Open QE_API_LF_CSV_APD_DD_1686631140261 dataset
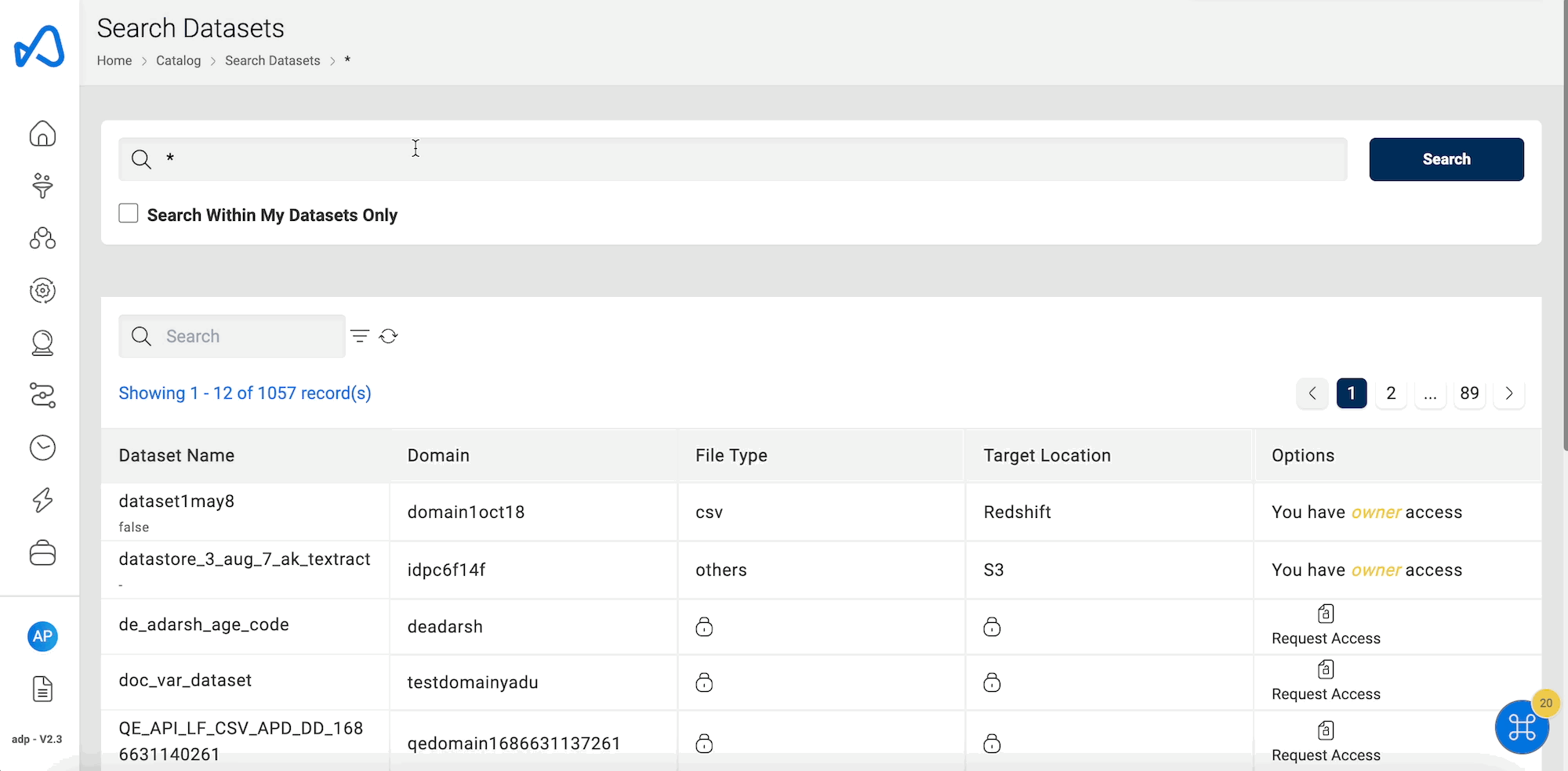1568x771 pixels. 241,741
